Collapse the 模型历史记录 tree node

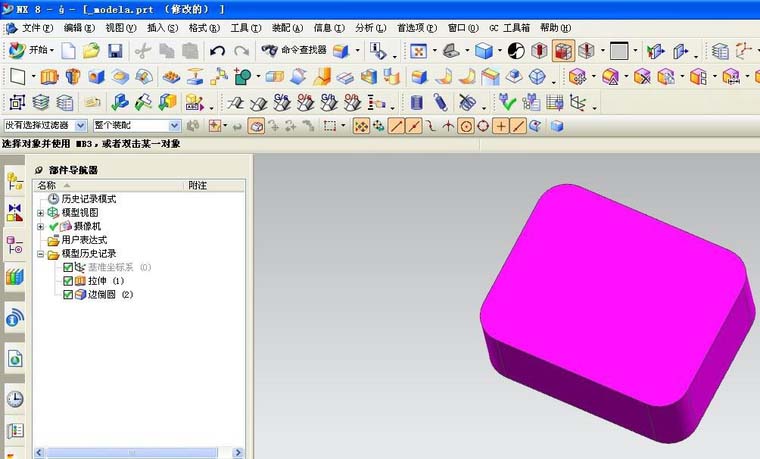(40, 254)
